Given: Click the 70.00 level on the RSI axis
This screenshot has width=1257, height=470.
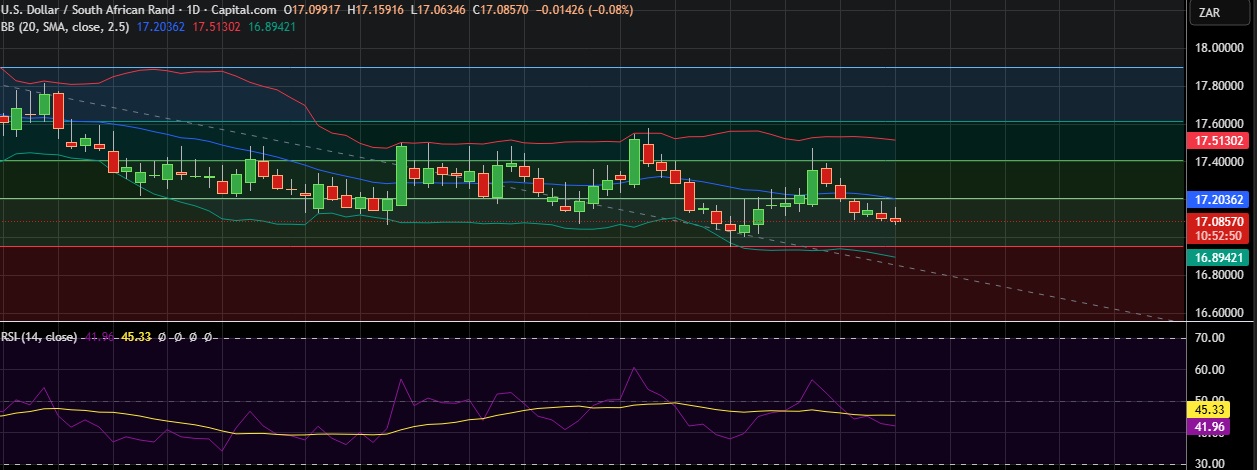Looking at the screenshot, I should point(1212,339).
